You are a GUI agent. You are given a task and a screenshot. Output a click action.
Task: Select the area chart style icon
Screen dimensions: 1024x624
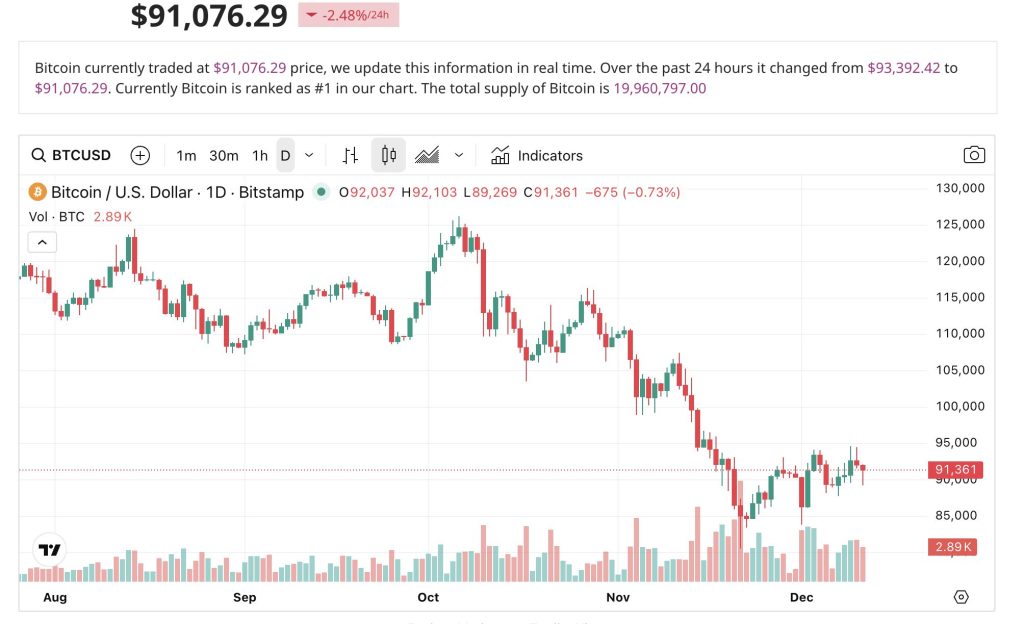coord(427,155)
